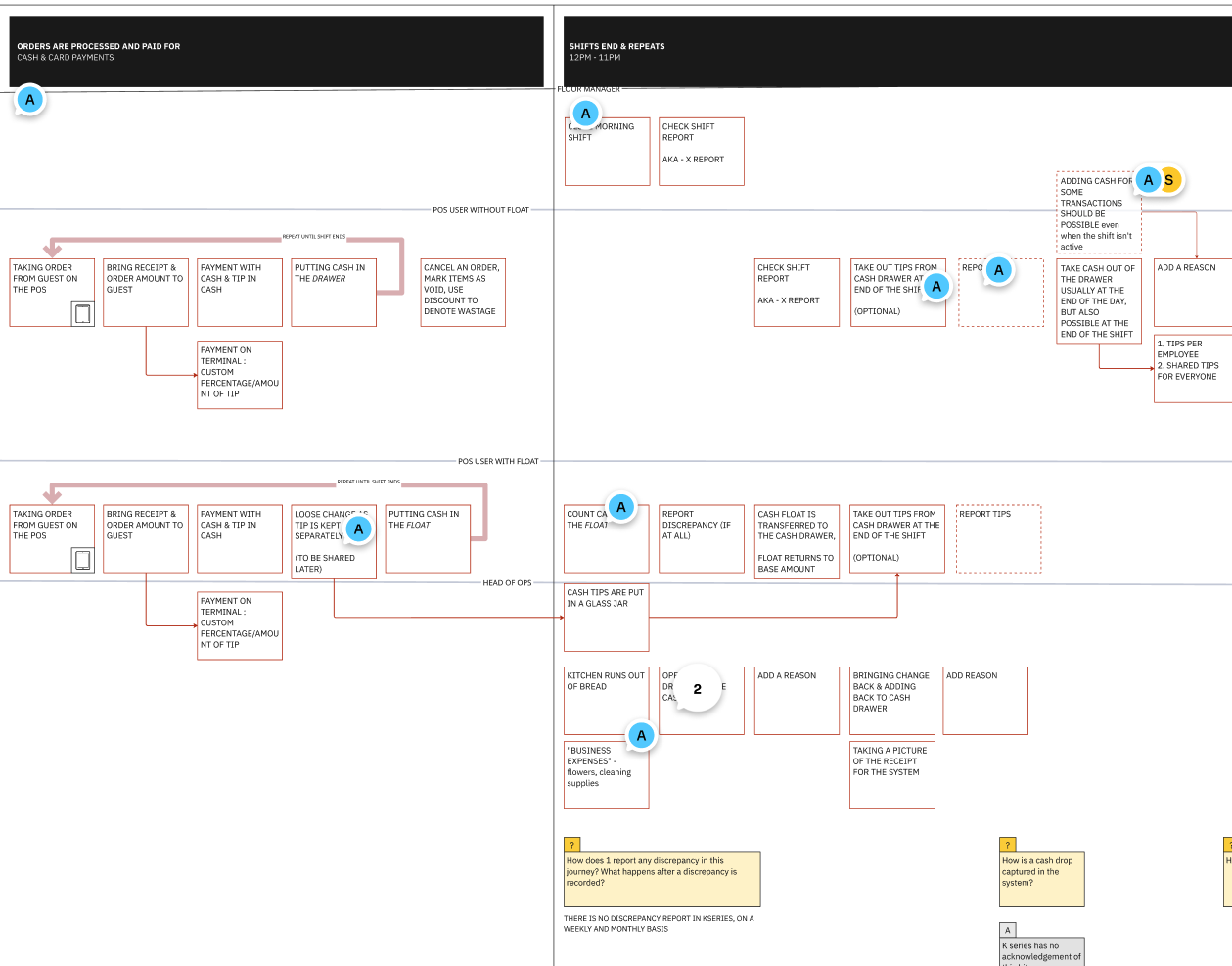
Task: Select Check Shift Report card in the Without Float row
Action: click(797, 293)
